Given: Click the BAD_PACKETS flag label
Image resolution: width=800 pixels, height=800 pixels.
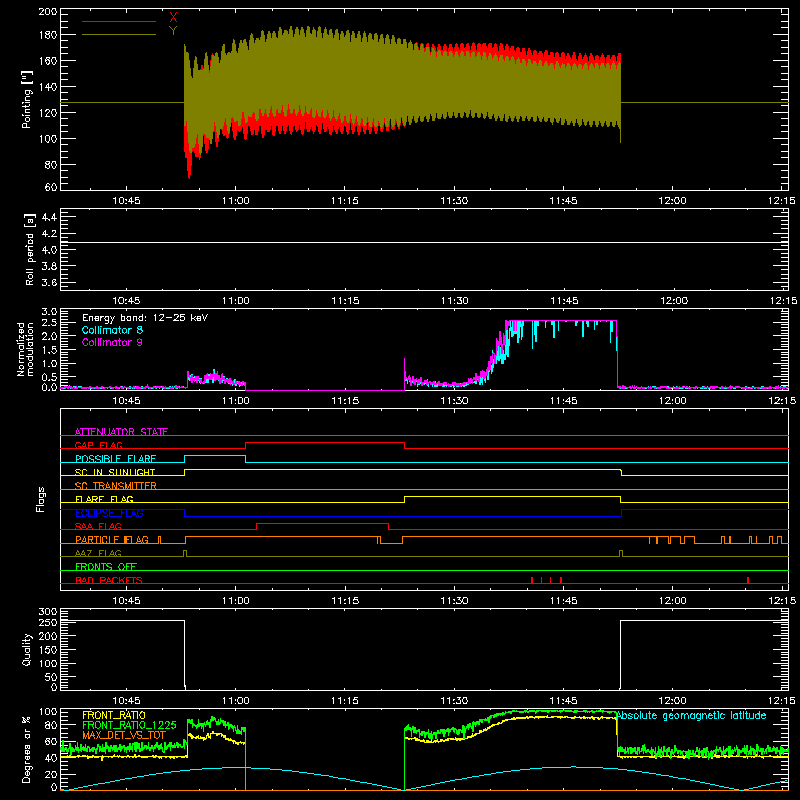Looking at the screenshot, I should pyautogui.click(x=109, y=580).
